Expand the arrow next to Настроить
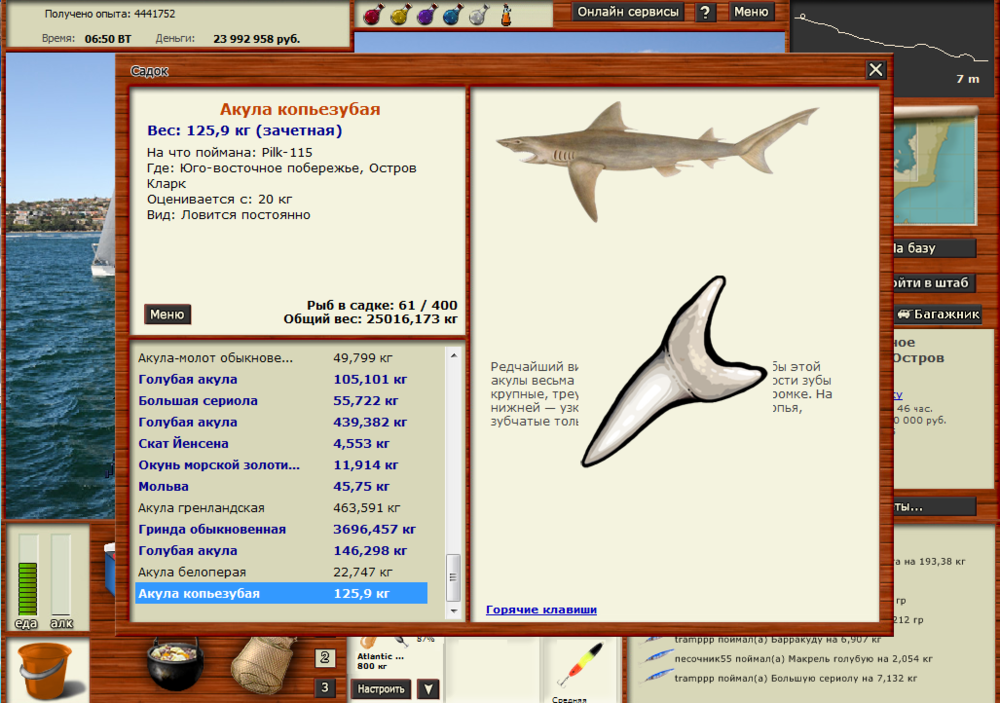This screenshot has width=1000, height=703. [427, 689]
